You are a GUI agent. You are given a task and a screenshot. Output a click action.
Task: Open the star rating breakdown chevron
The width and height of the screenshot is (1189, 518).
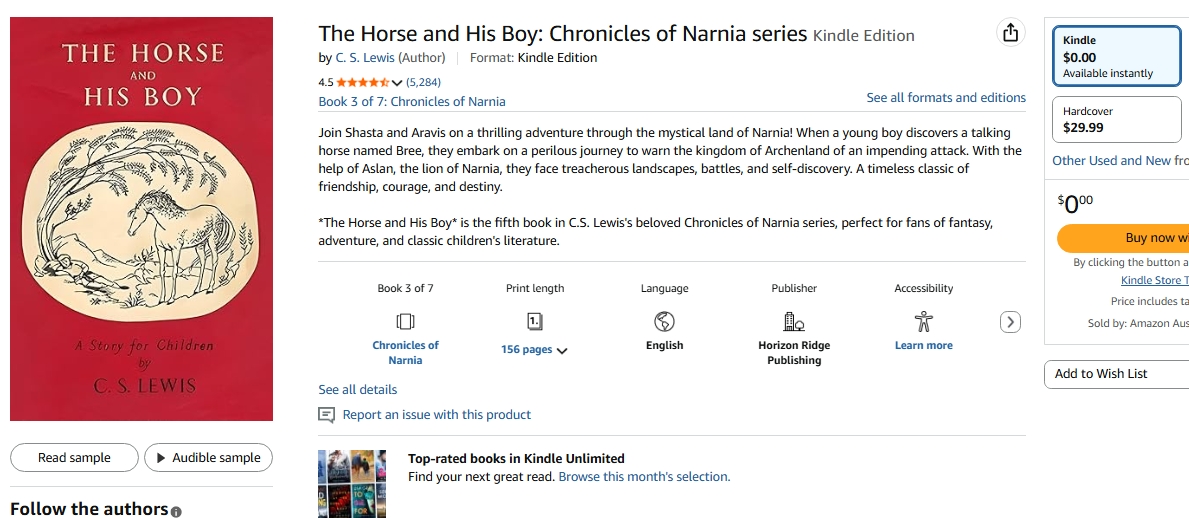tap(397, 83)
